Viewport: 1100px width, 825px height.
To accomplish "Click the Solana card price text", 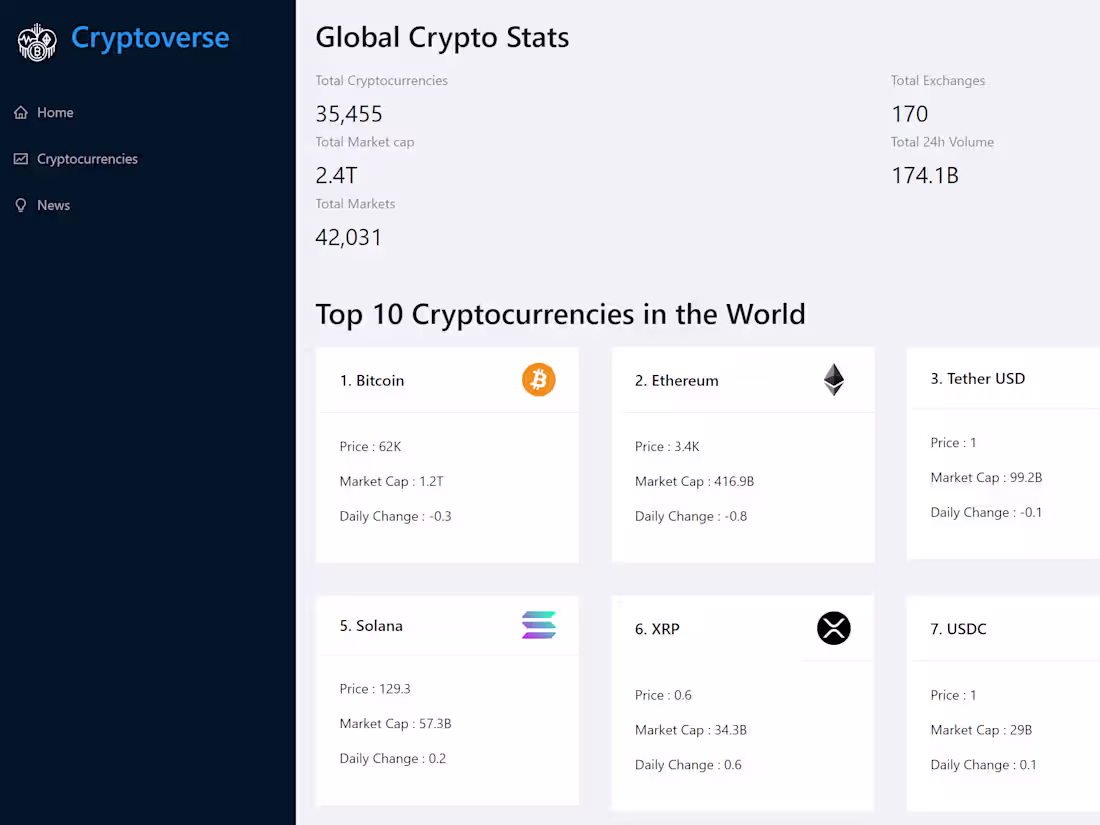I will [375, 688].
